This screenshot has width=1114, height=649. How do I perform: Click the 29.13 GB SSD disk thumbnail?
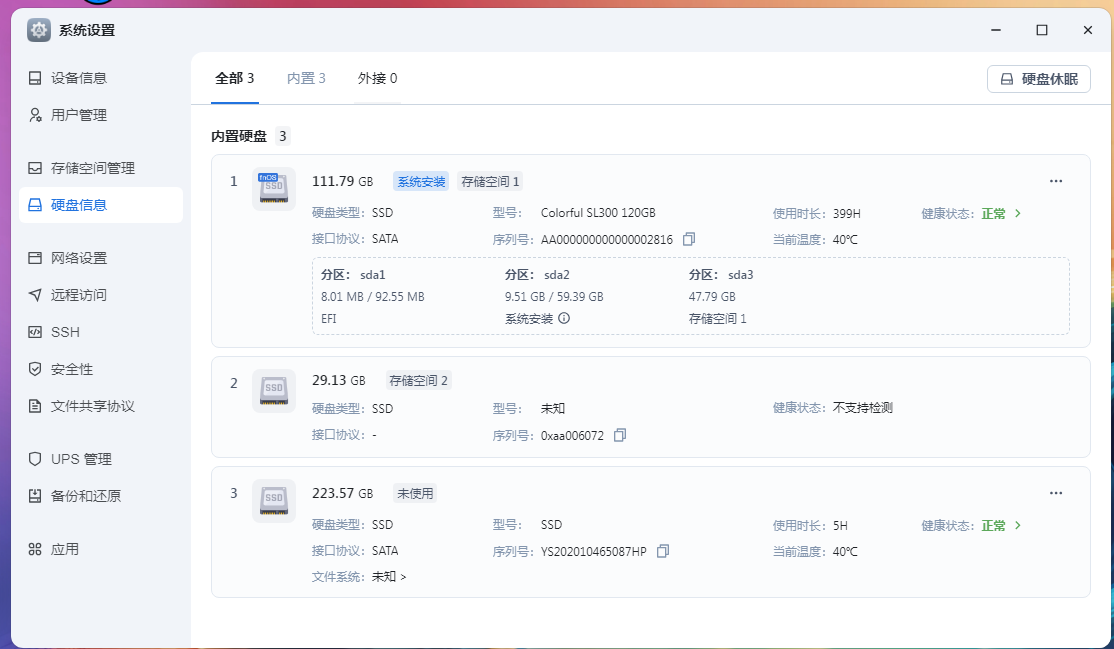274,391
